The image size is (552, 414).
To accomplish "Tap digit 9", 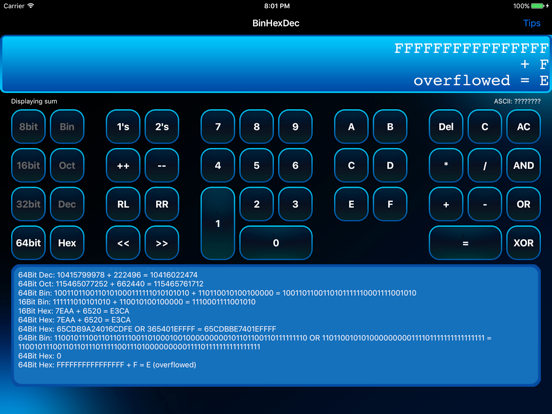I will coord(295,126).
